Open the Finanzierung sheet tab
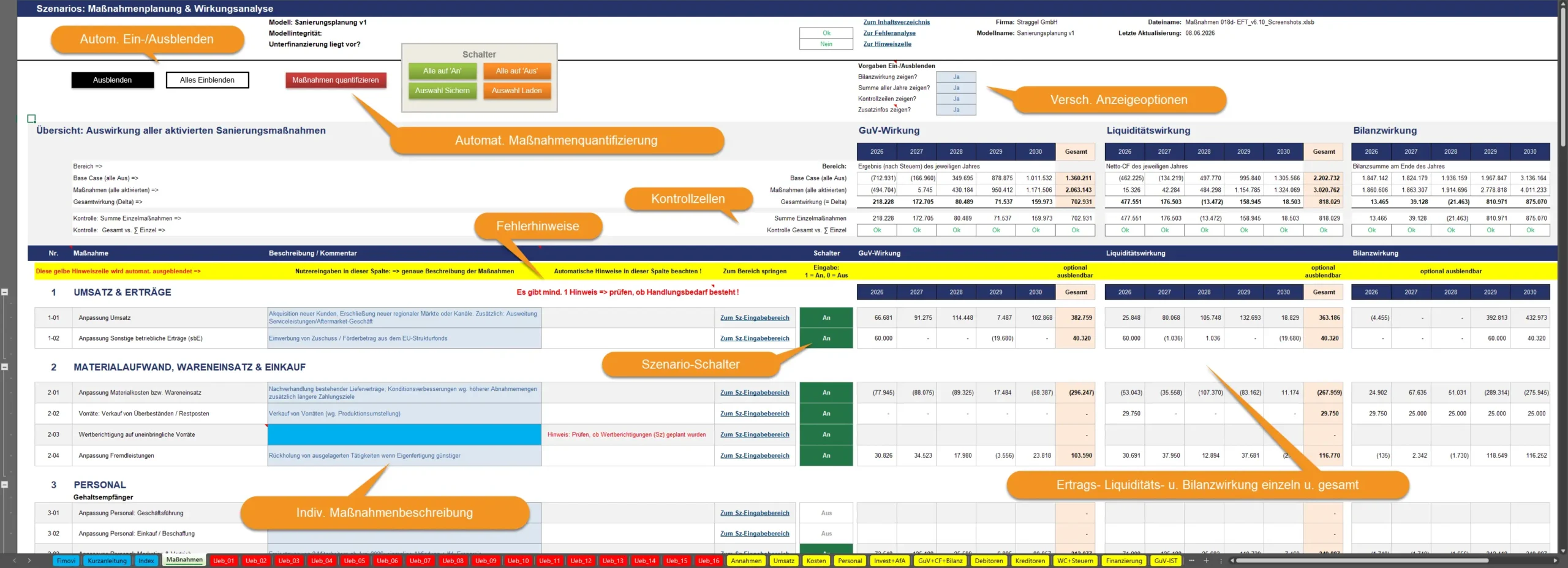Viewport: 1568px width, 568px height. click(1124, 561)
